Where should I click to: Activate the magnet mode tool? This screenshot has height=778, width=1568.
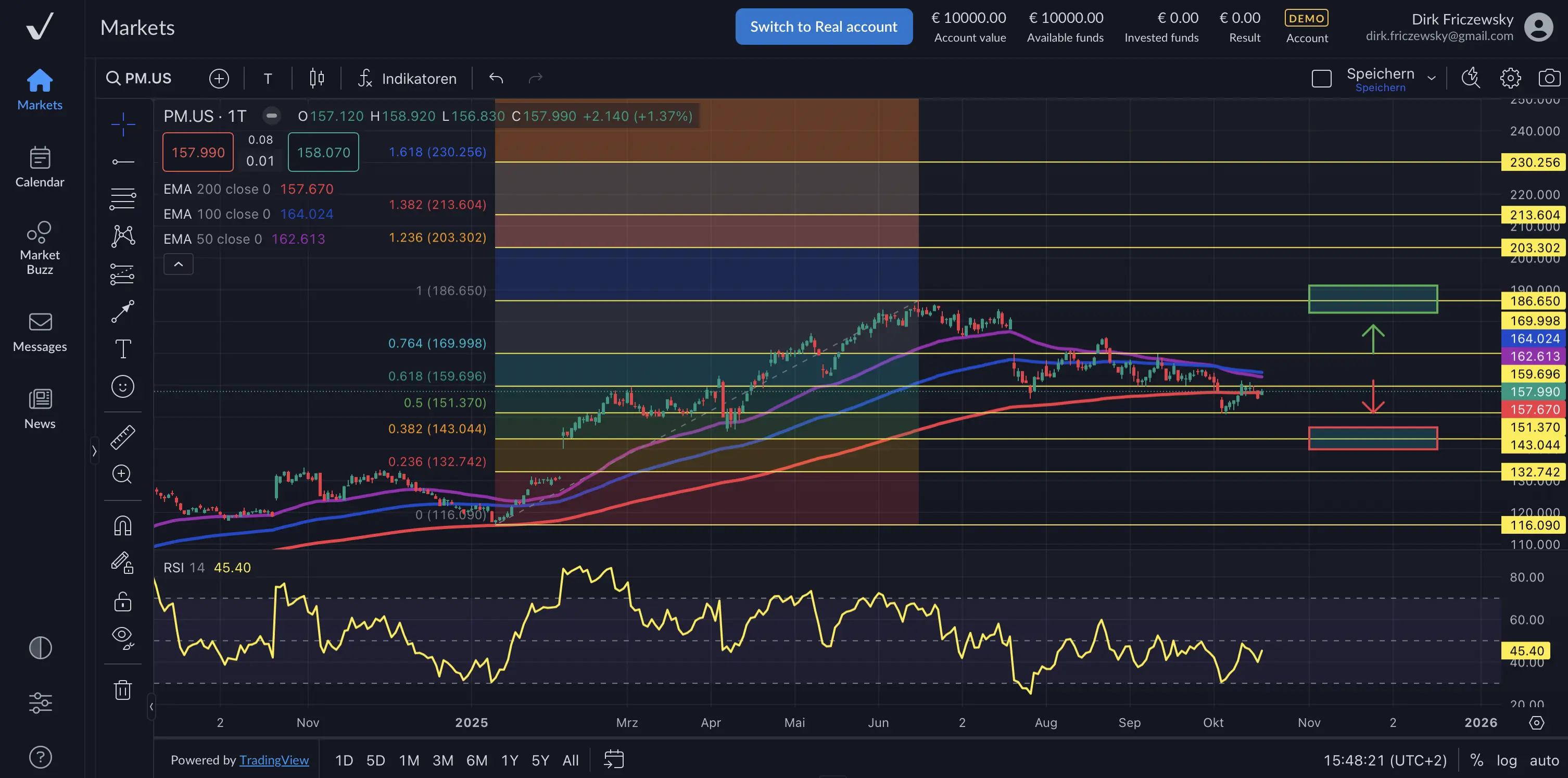click(x=122, y=525)
